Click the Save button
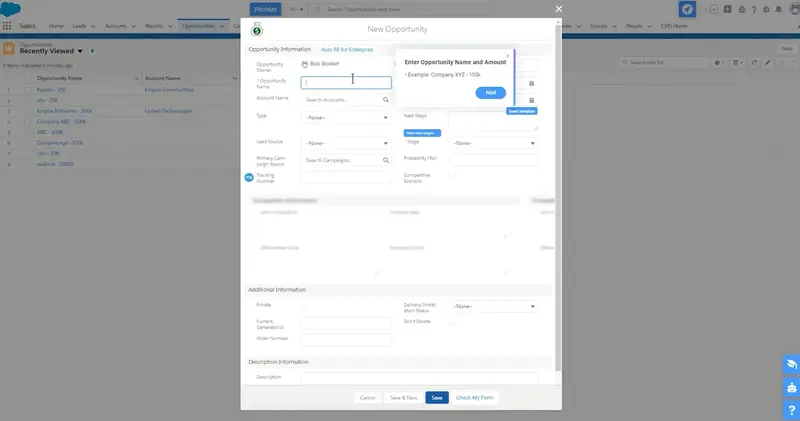Screen dimensions: 800x421 click(437, 398)
